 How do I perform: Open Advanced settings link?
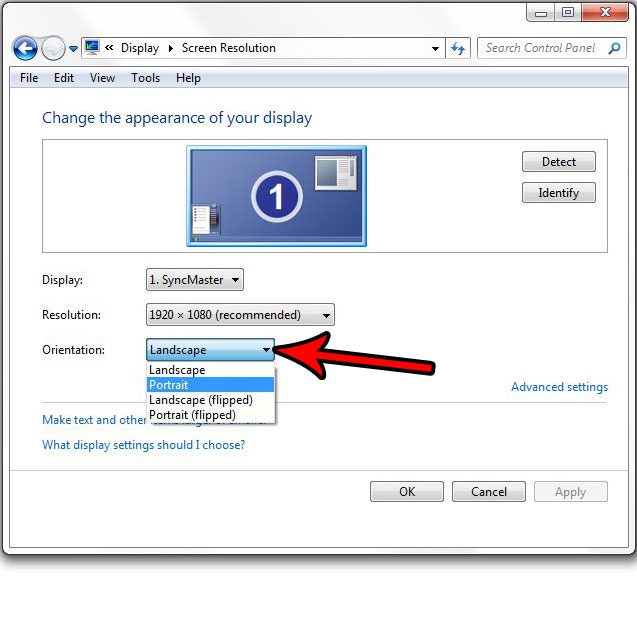click(559, 387)
